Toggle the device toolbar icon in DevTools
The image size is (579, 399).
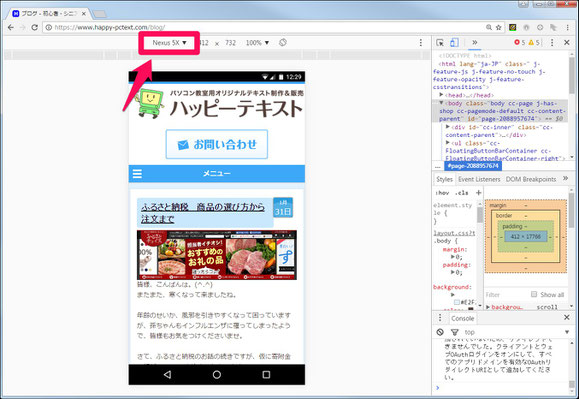tap(454, 43)
